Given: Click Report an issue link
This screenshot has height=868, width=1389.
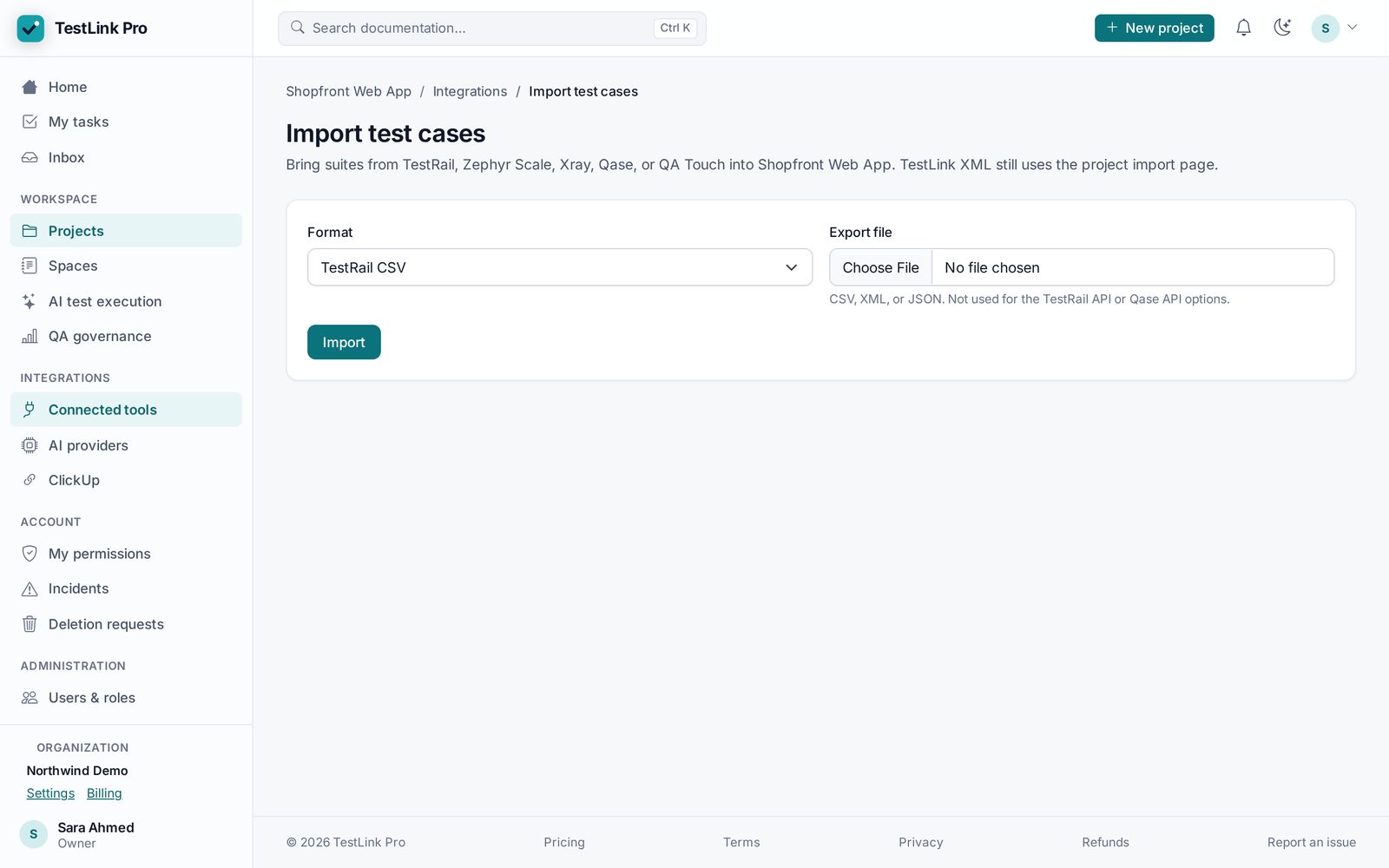Looking at the screenshot, I should [1311, 842].
